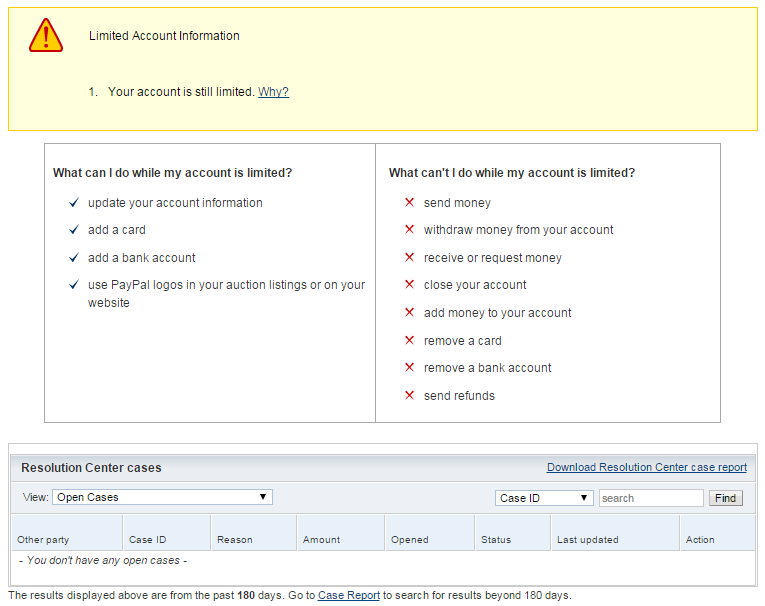765x606 pixels.
Task: Click the yellow warning triangle icon
Action: click(46, 36)
